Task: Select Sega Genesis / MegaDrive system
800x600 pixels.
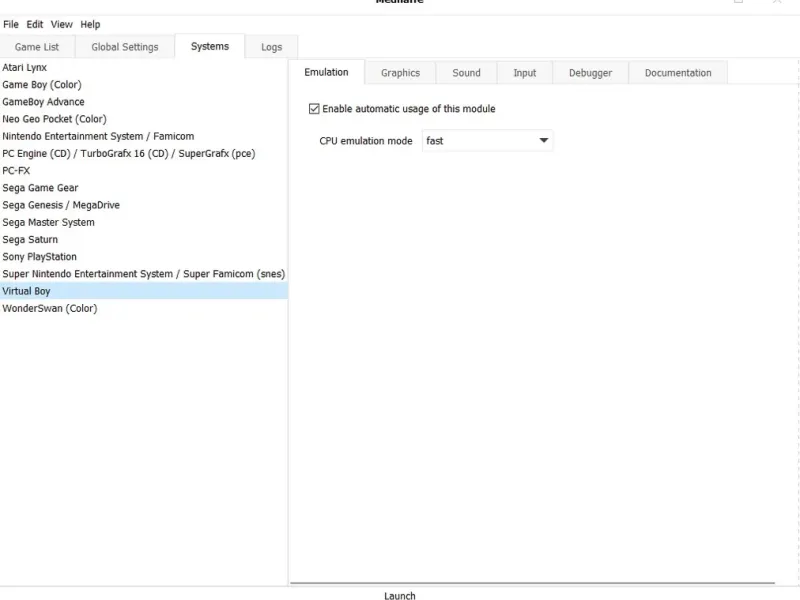Action: (144, 205)
